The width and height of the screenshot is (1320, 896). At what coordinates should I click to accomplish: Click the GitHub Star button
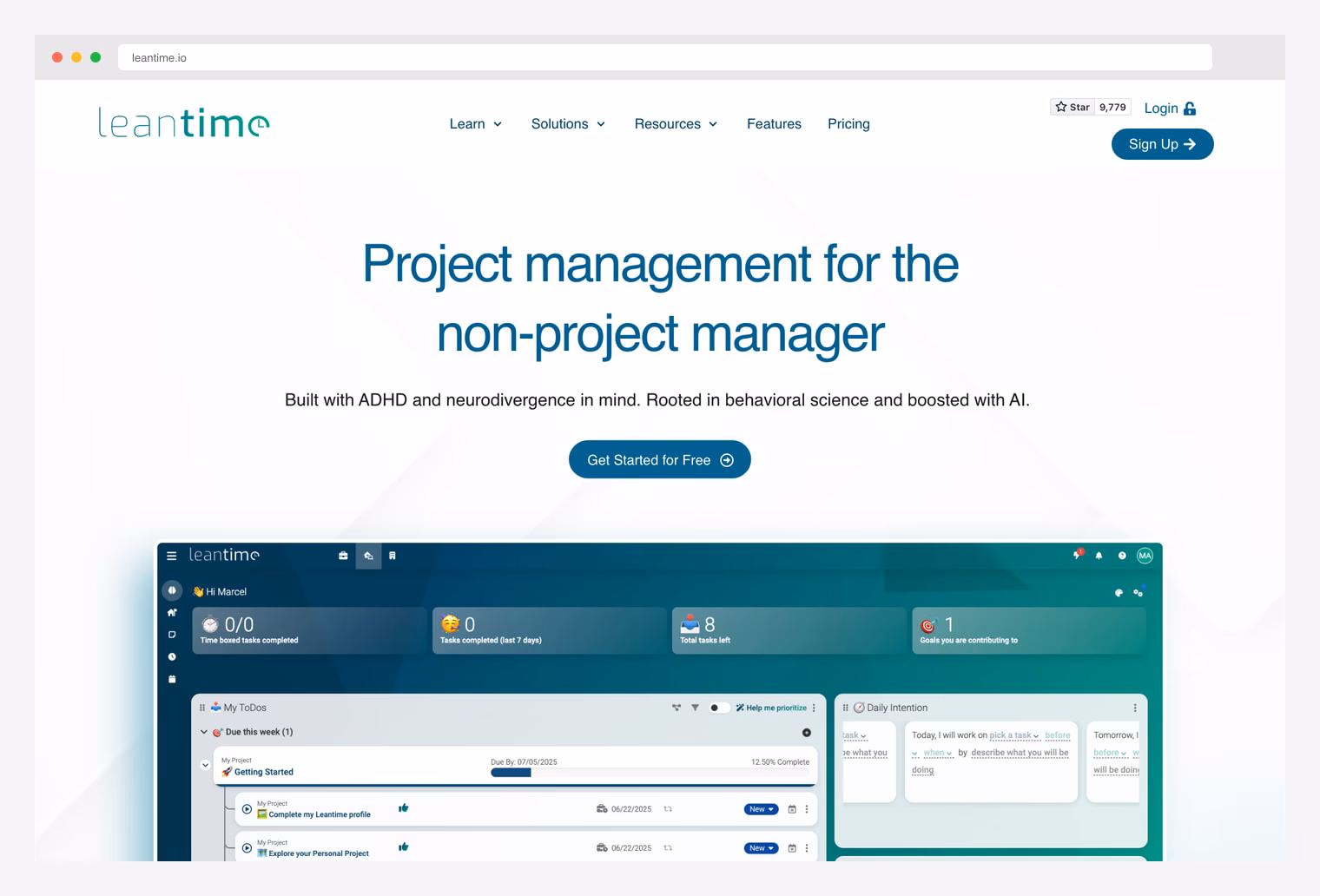pos(1072,107)
